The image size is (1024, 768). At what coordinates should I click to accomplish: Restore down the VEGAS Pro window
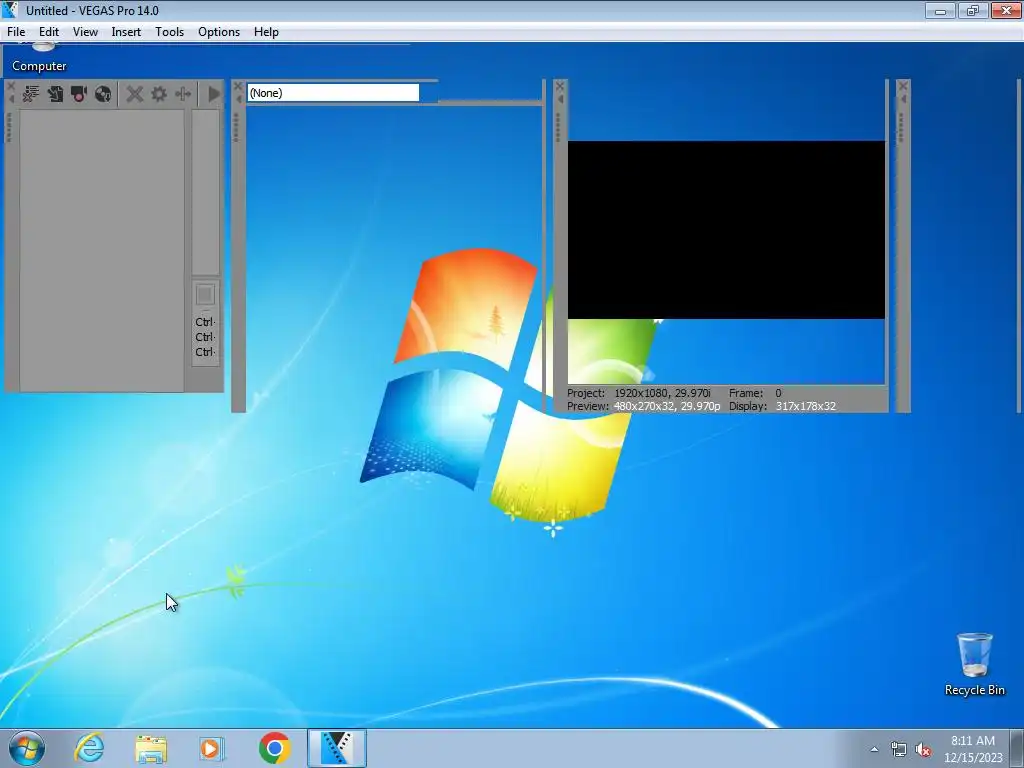tap(973, 10)
